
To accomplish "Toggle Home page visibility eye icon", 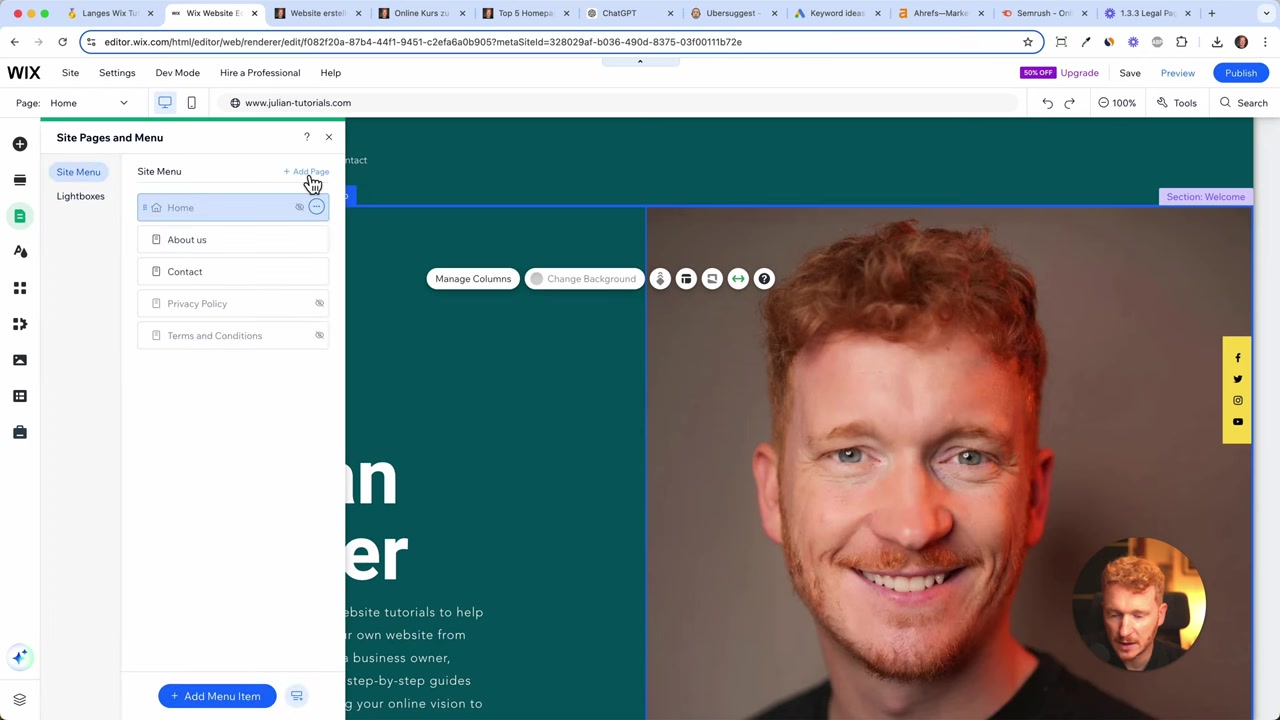I will pos(299,207).
